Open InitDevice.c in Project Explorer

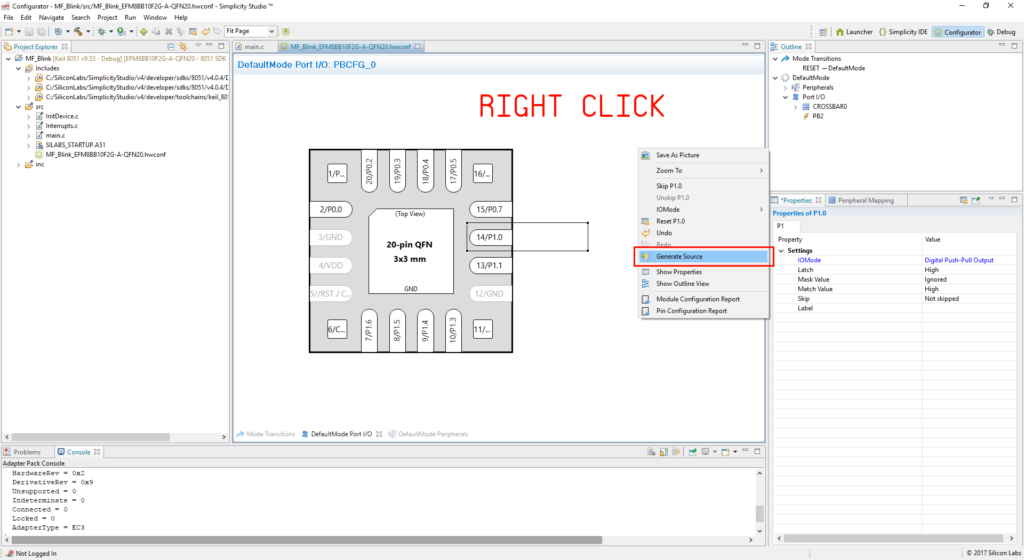[61, 116]
